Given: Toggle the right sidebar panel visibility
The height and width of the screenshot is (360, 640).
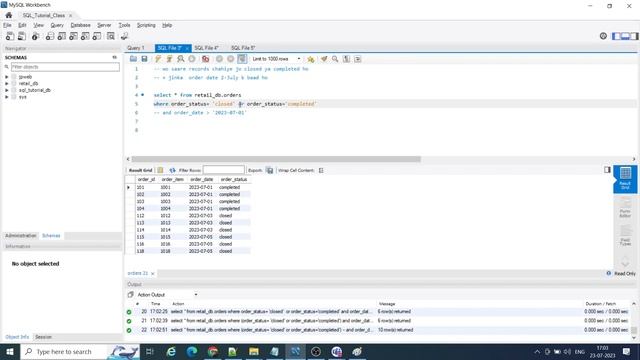Looking at the screenshot, I should (634, 36).
